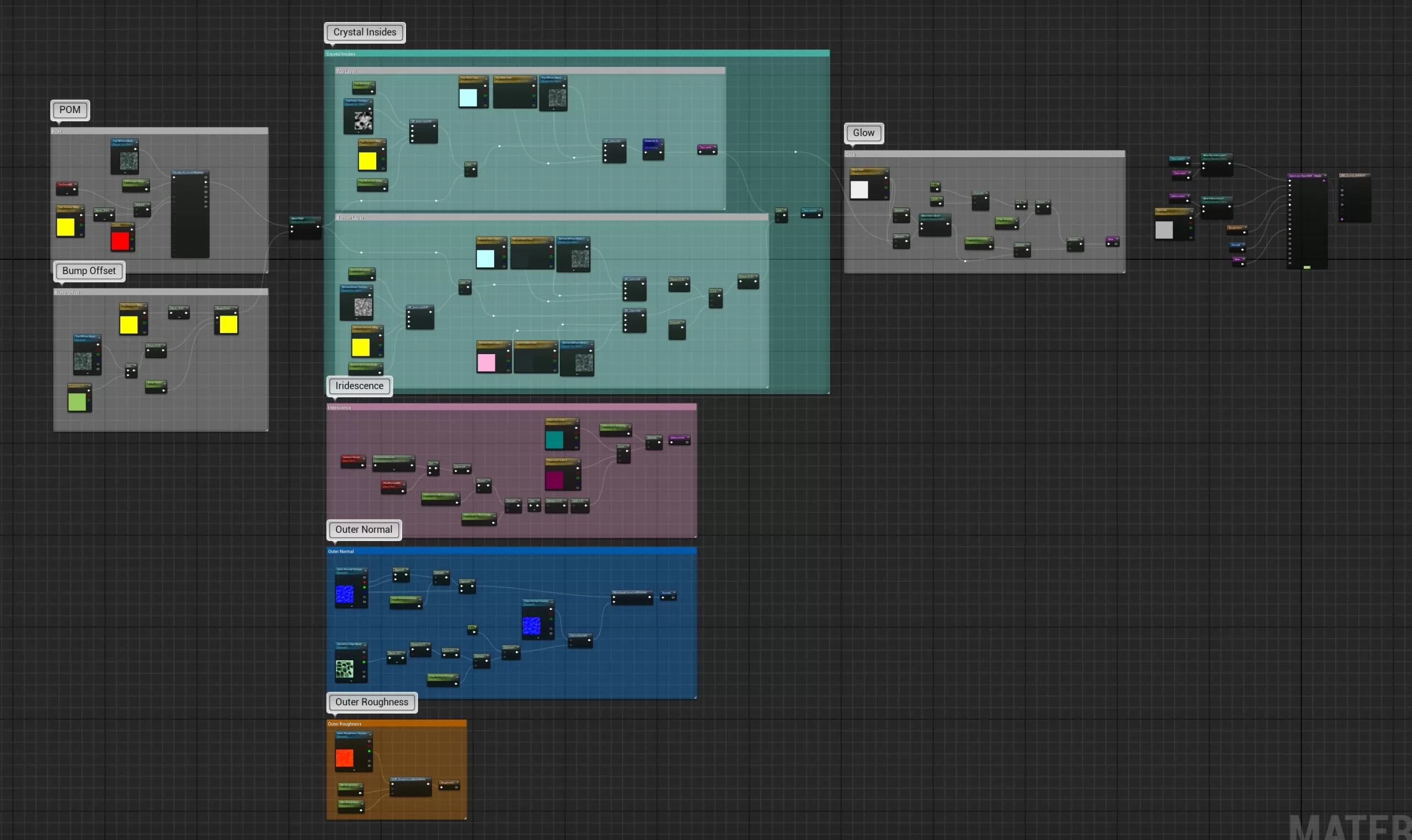Viewport: 1412px width, 840px height.
Task: Select the Fresnel node in Glow group
Action: pyautogui.click(x=981, y=200)
